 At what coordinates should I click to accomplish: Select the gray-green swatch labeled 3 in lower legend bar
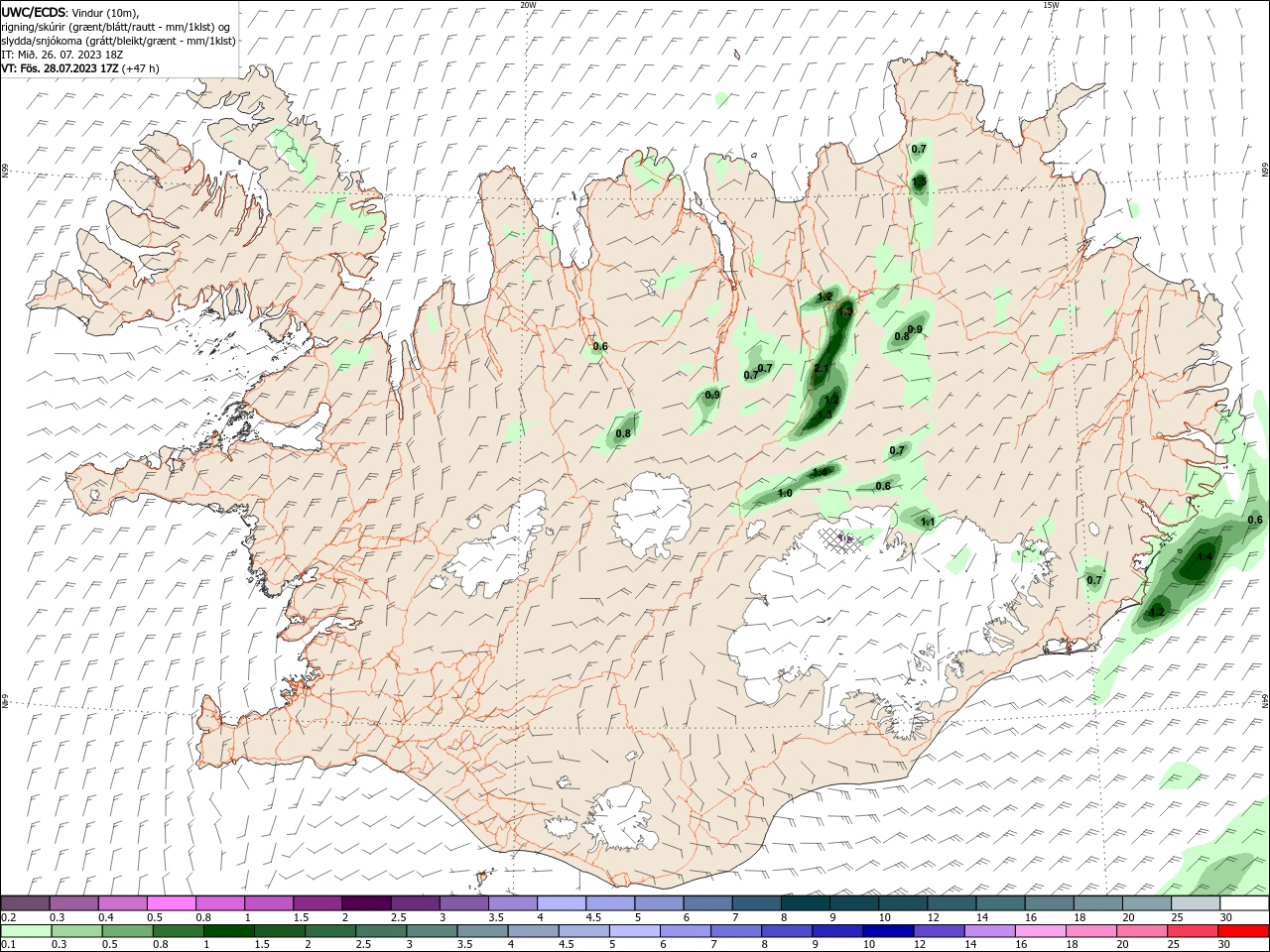(432, 931)
